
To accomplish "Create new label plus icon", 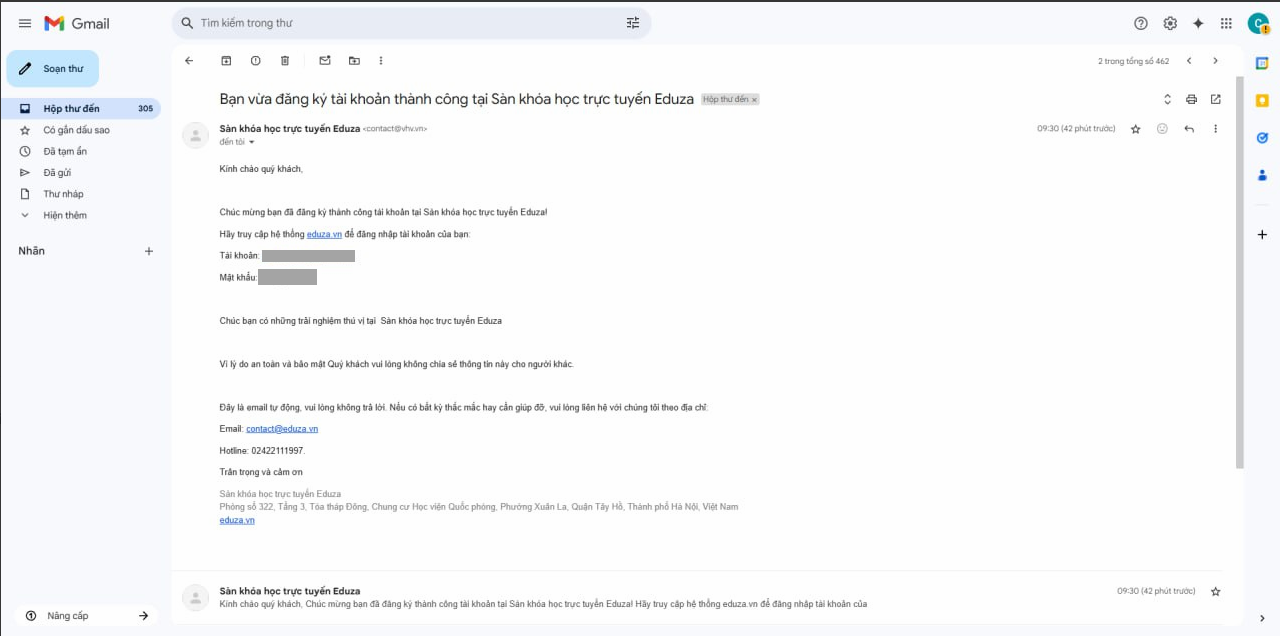I will click(149, 251).
